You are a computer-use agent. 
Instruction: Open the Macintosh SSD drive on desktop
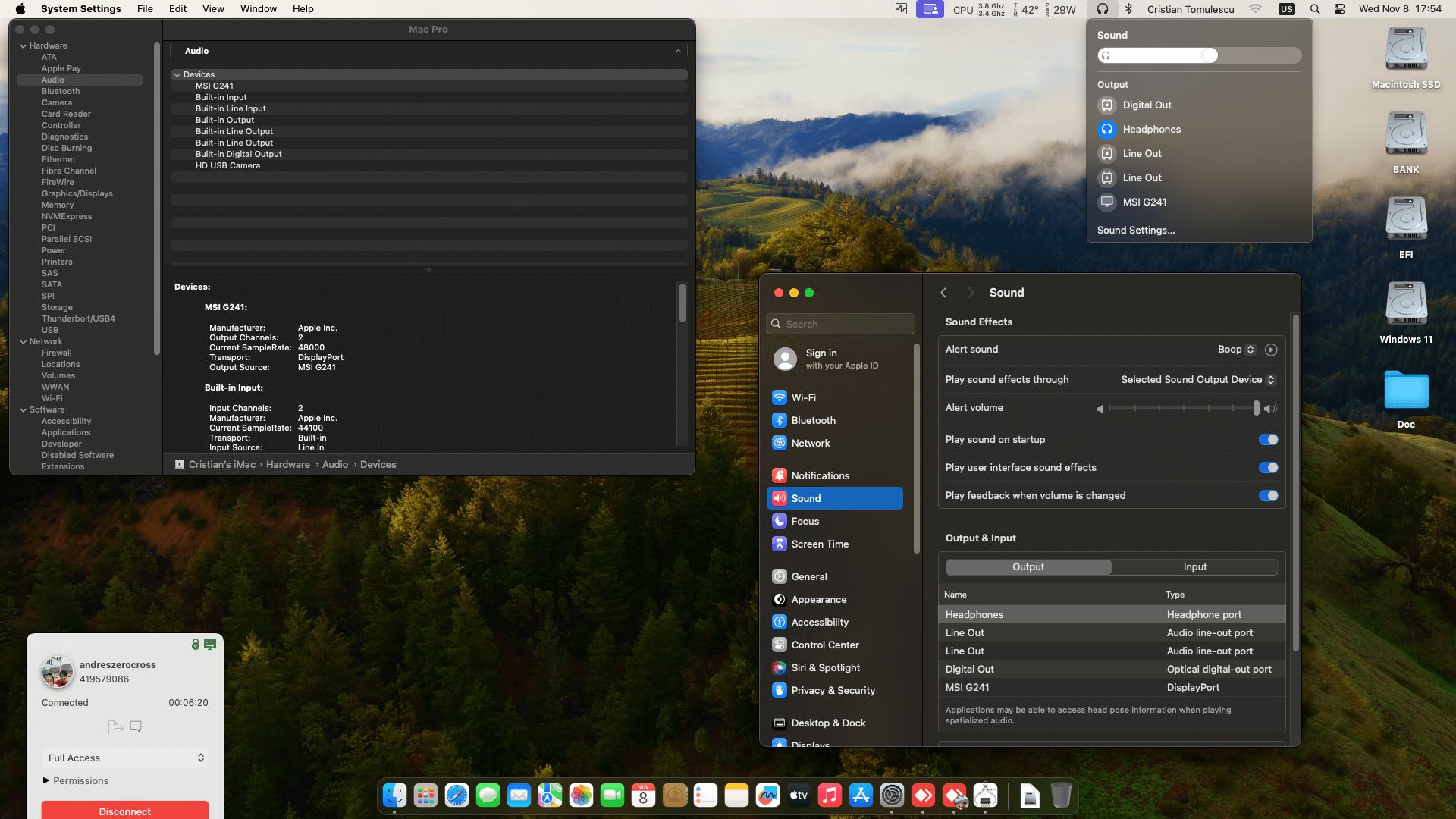point(1406,58)
